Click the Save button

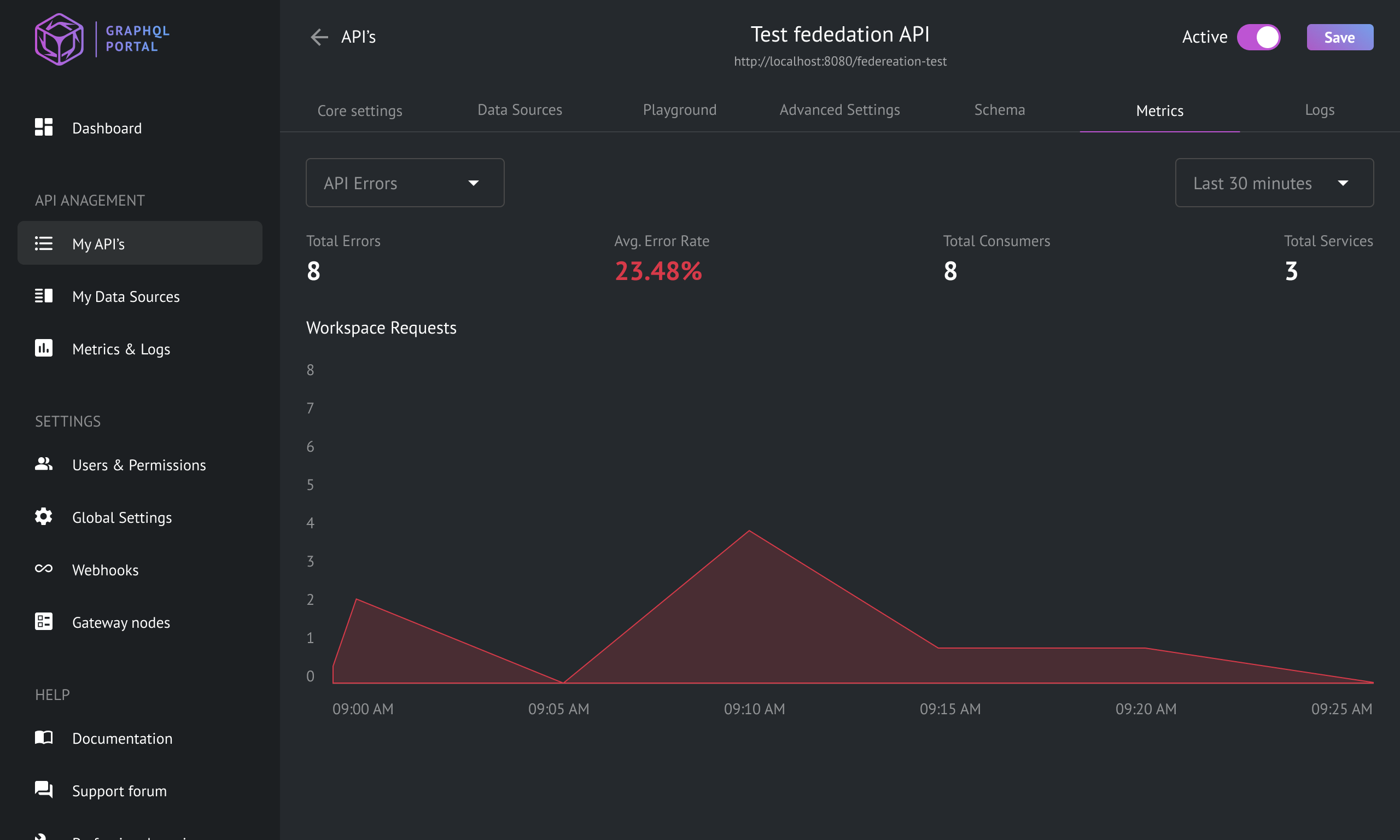[1340, 37]
